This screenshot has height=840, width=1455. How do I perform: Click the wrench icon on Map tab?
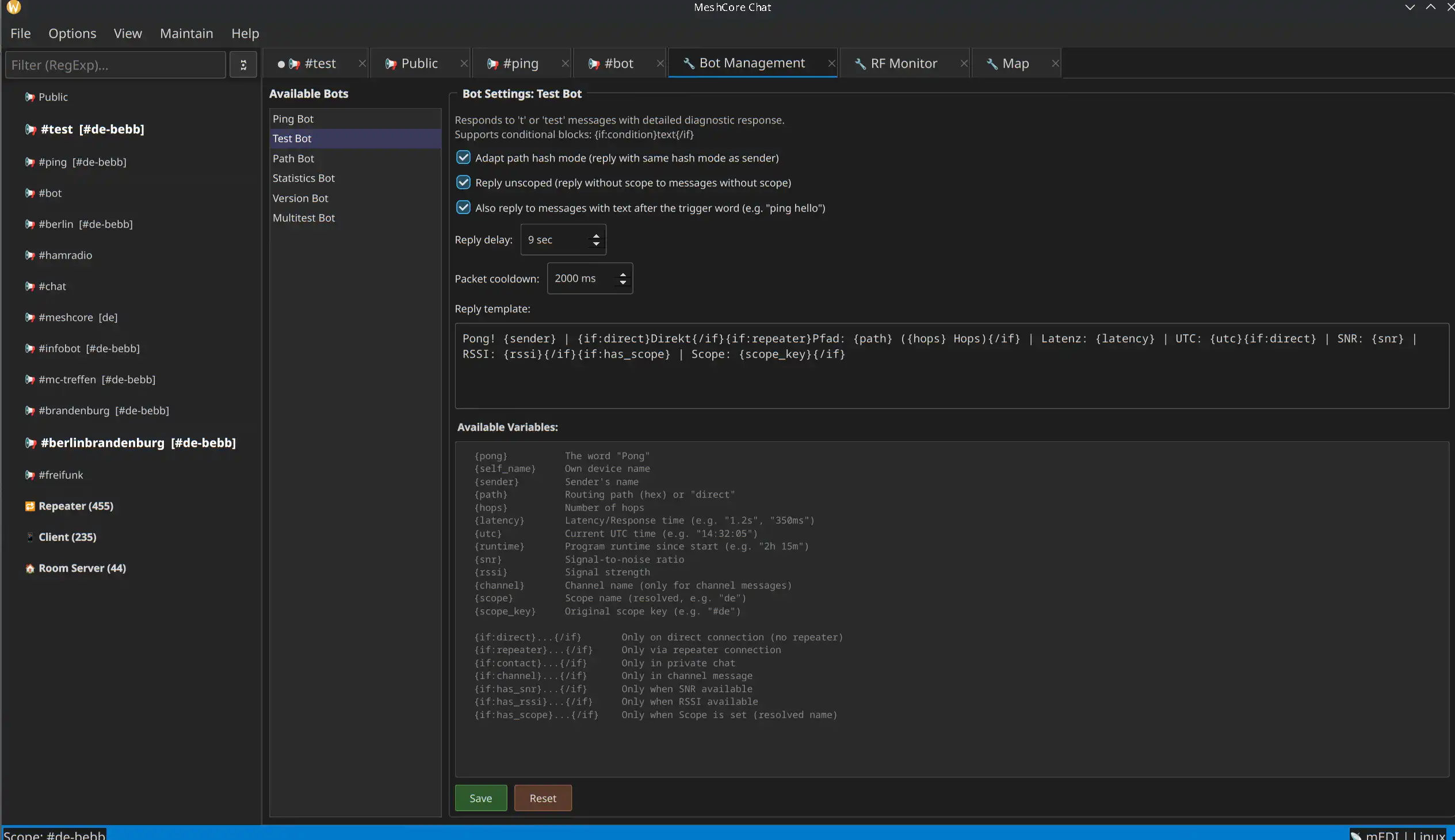[992, 63]
